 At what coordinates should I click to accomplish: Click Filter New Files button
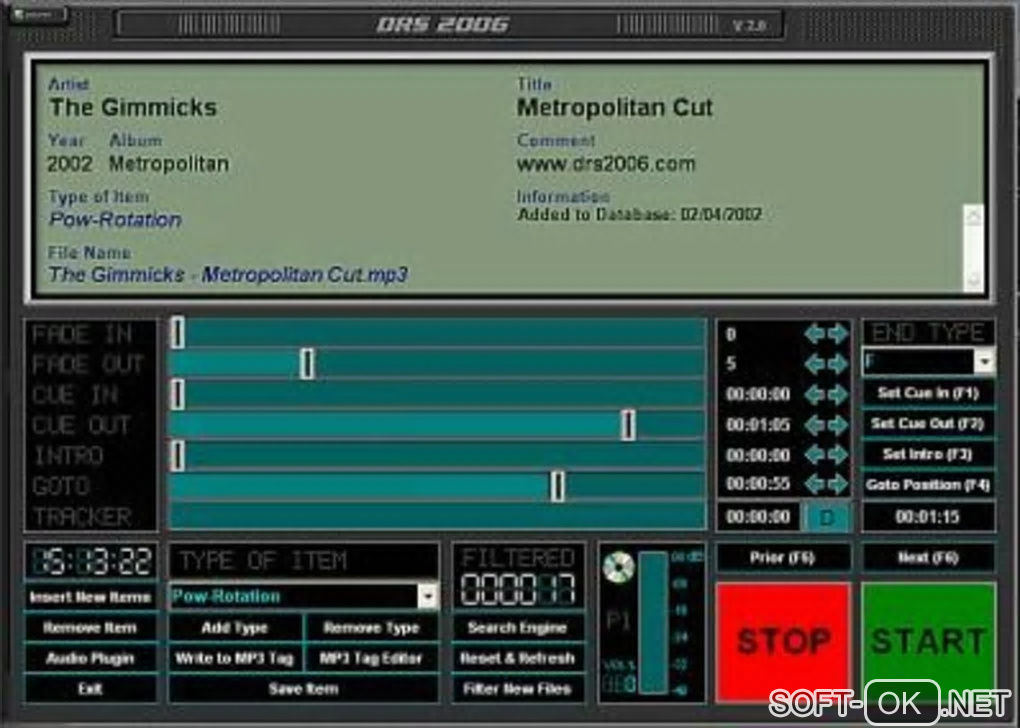point(518,689)
